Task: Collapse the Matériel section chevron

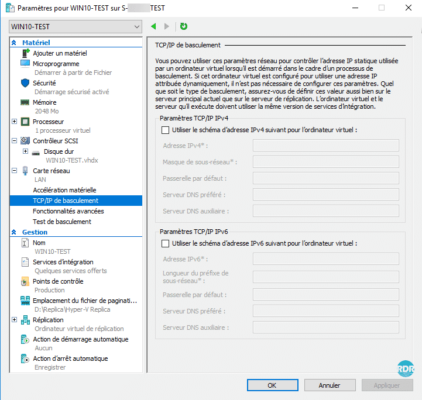Action: coord(14,42)
